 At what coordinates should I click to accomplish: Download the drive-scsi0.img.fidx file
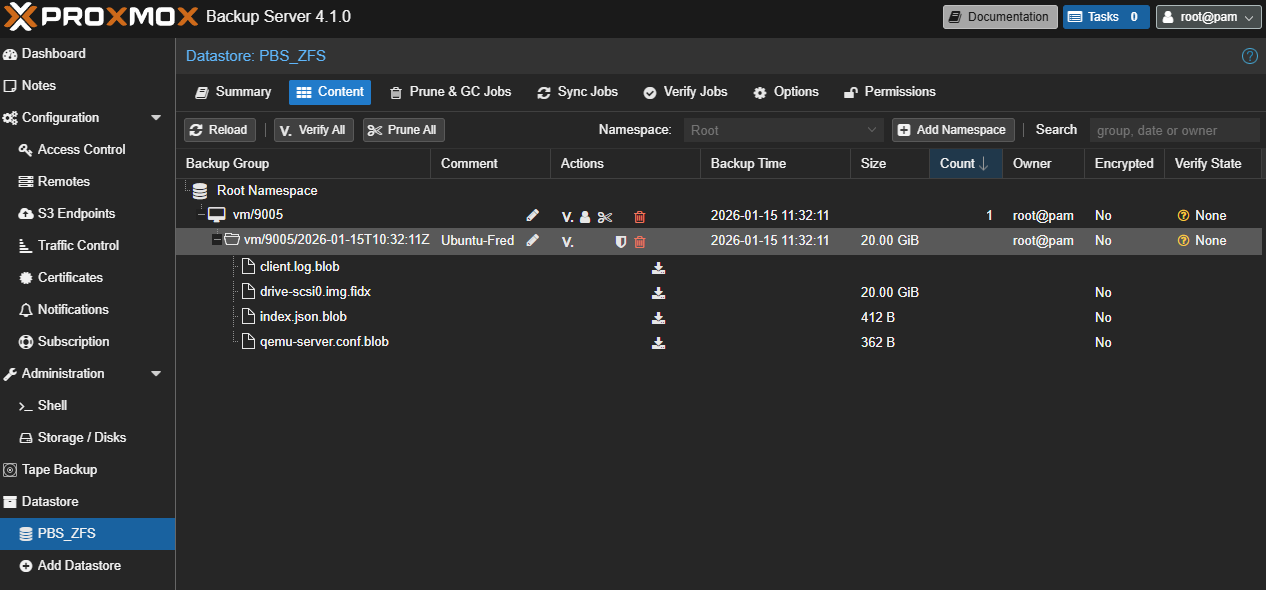tap(658, 293)
